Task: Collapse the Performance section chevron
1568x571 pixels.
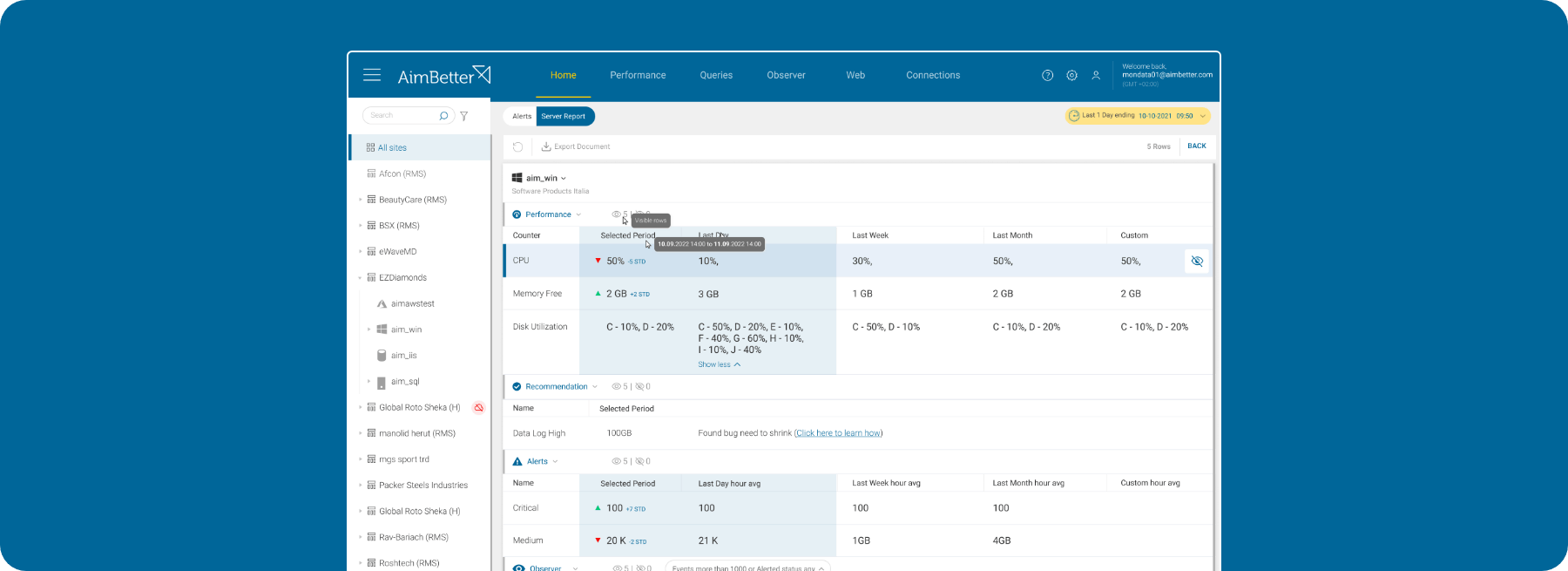Action: [x=578, y=214]
